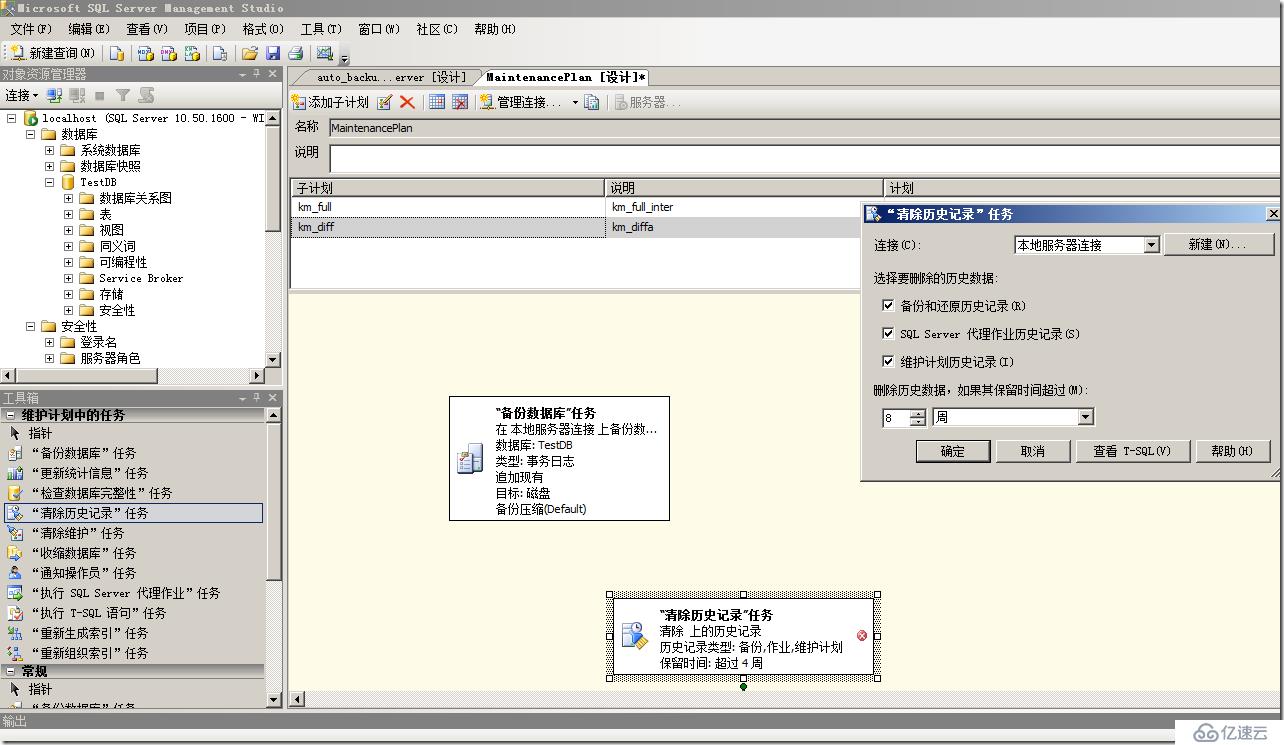
Task: Click the DMX query toolbar icon
Action: pos(169,53)
